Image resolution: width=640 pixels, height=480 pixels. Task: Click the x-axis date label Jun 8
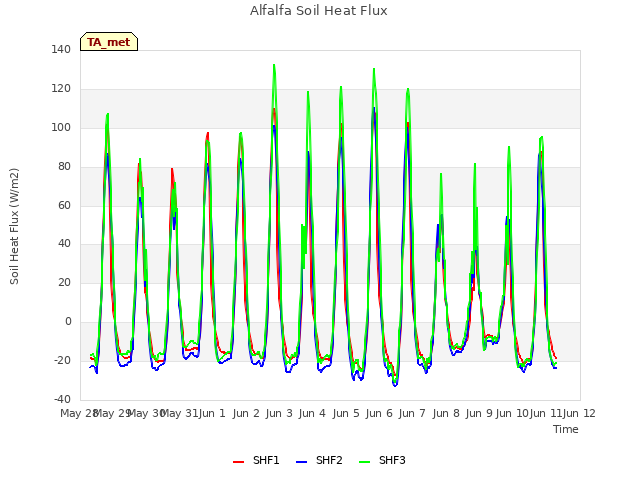[446, 413]
